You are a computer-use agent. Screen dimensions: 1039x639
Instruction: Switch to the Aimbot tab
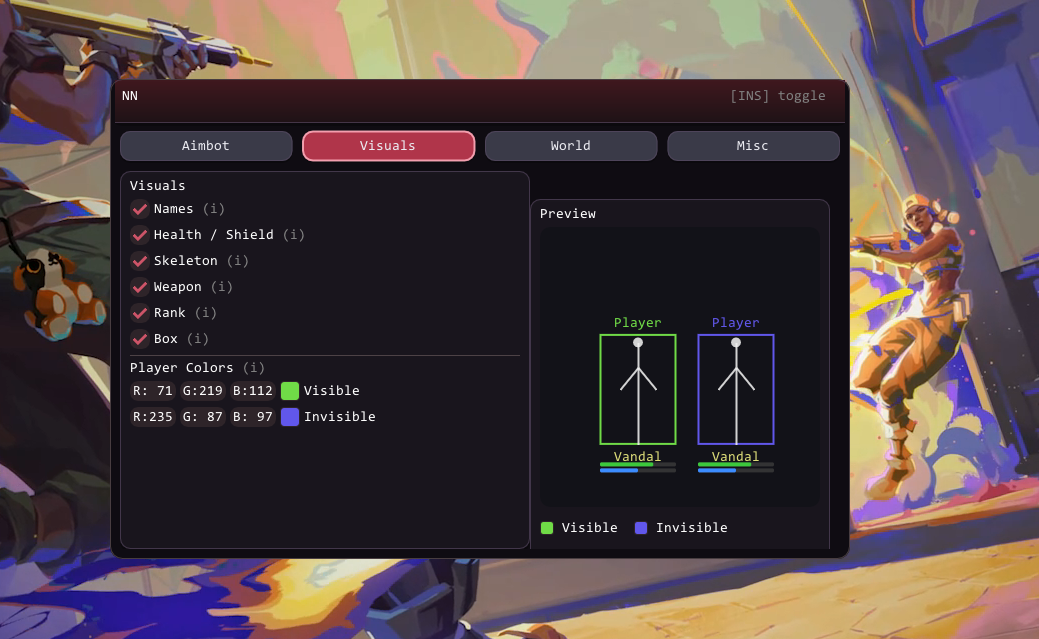(206, 146)
